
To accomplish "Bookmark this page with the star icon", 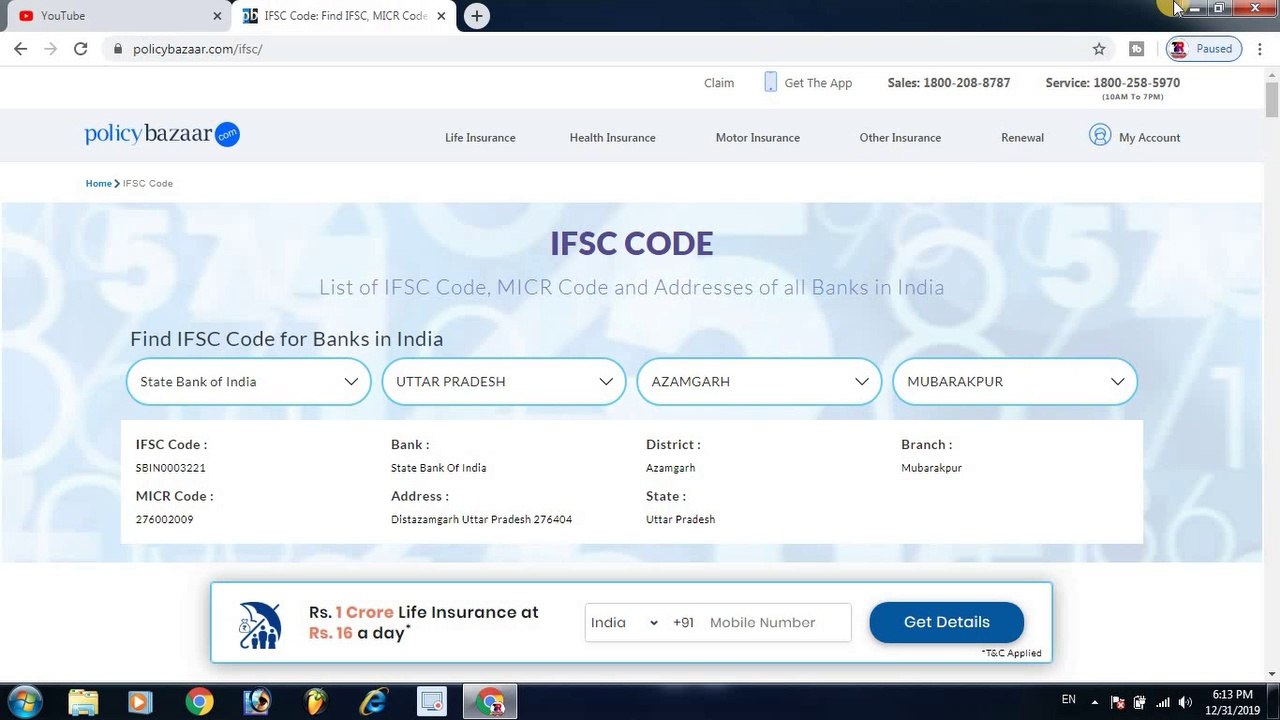I will 1099,49.
